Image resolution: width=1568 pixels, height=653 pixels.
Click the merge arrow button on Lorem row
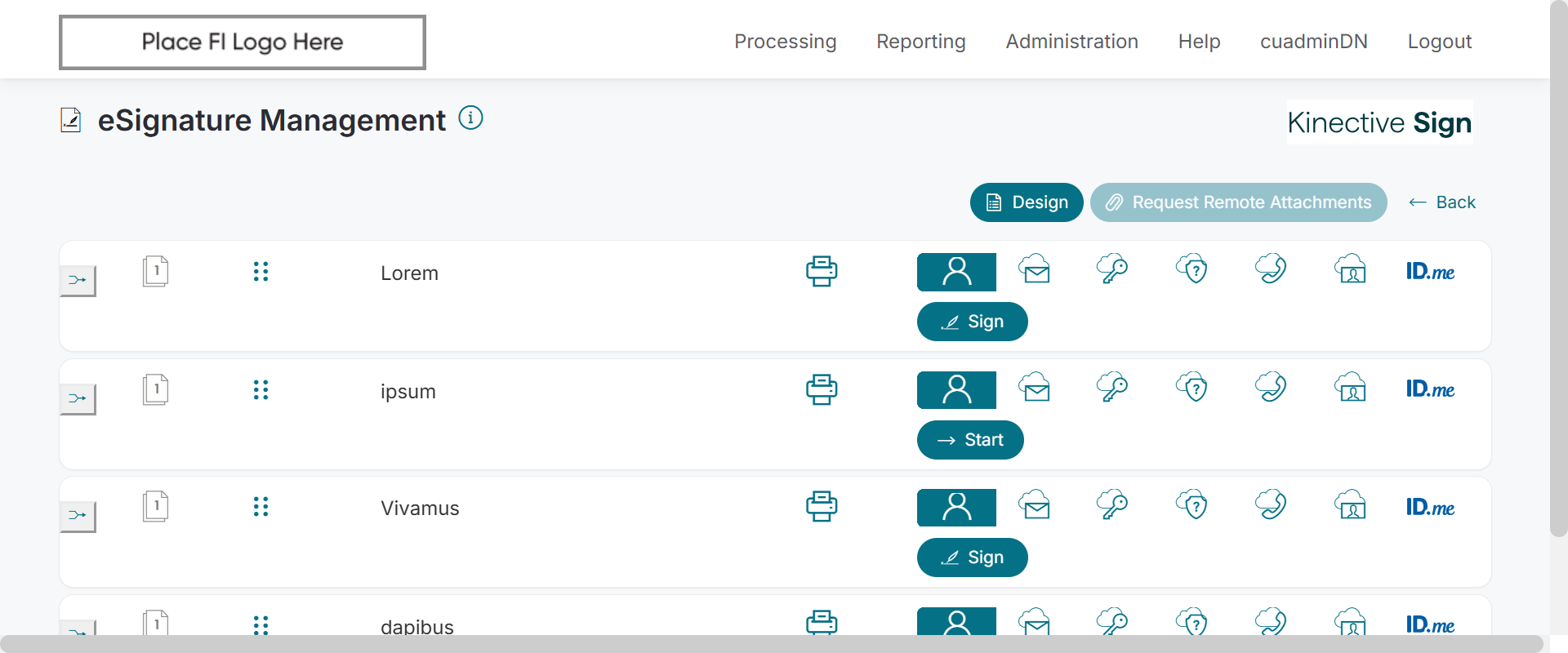(78, 281)
